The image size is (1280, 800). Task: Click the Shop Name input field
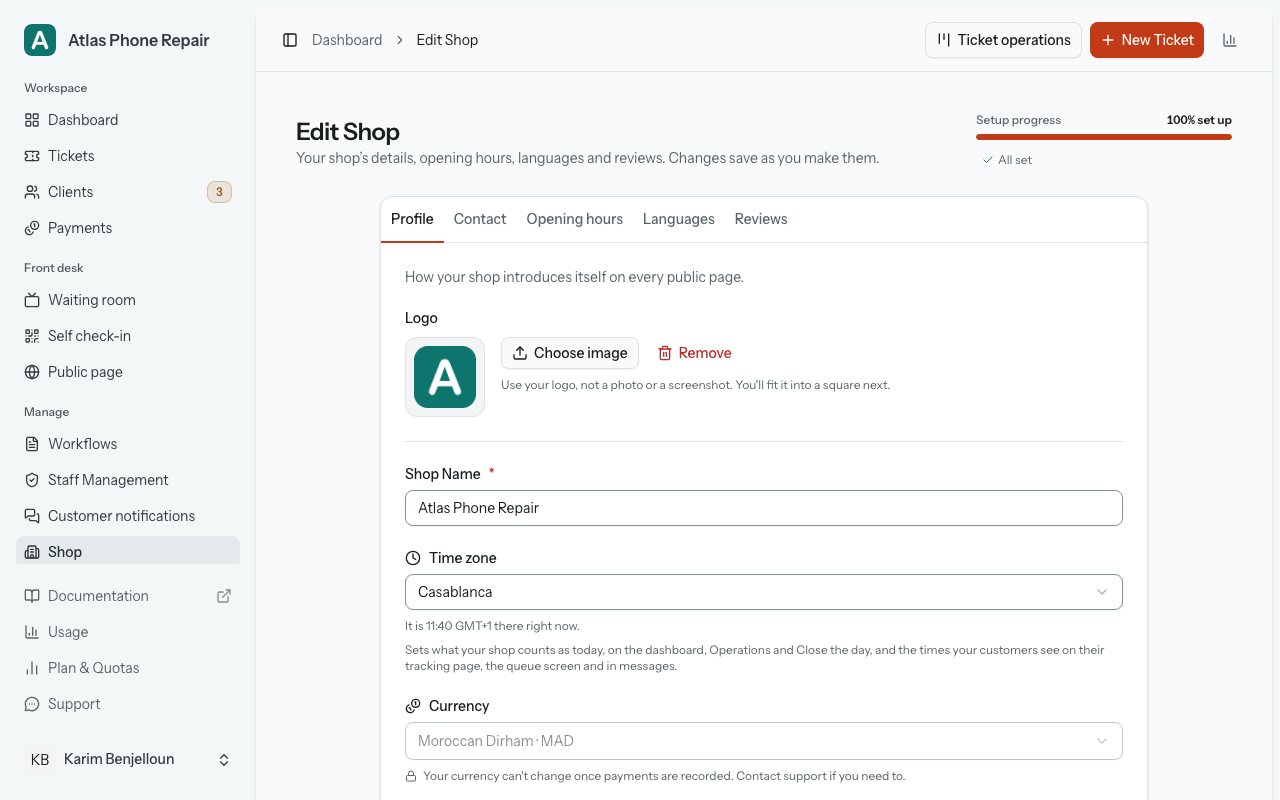[763, 508]
